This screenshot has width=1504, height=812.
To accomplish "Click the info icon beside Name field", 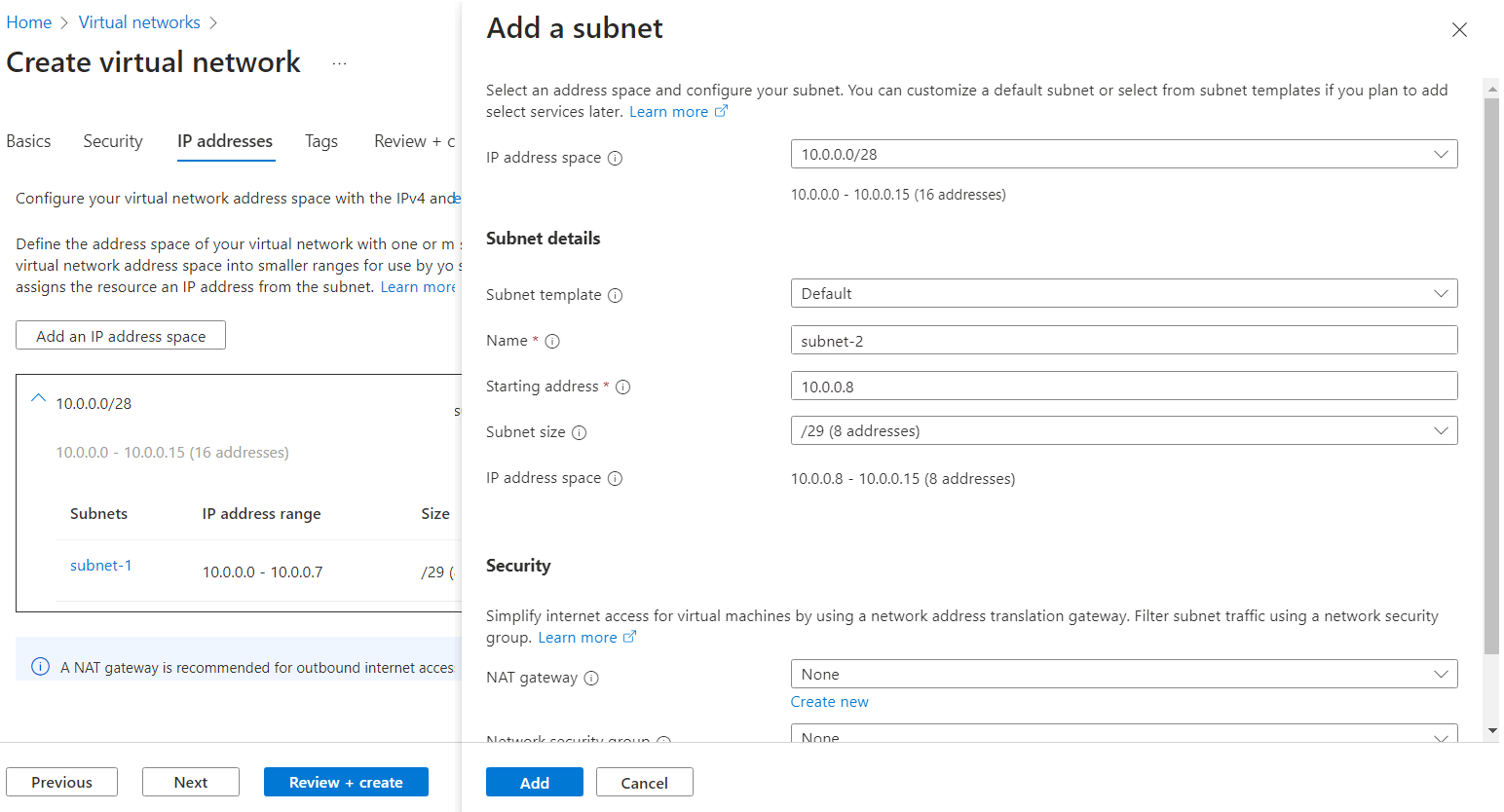I will (552, 341).
